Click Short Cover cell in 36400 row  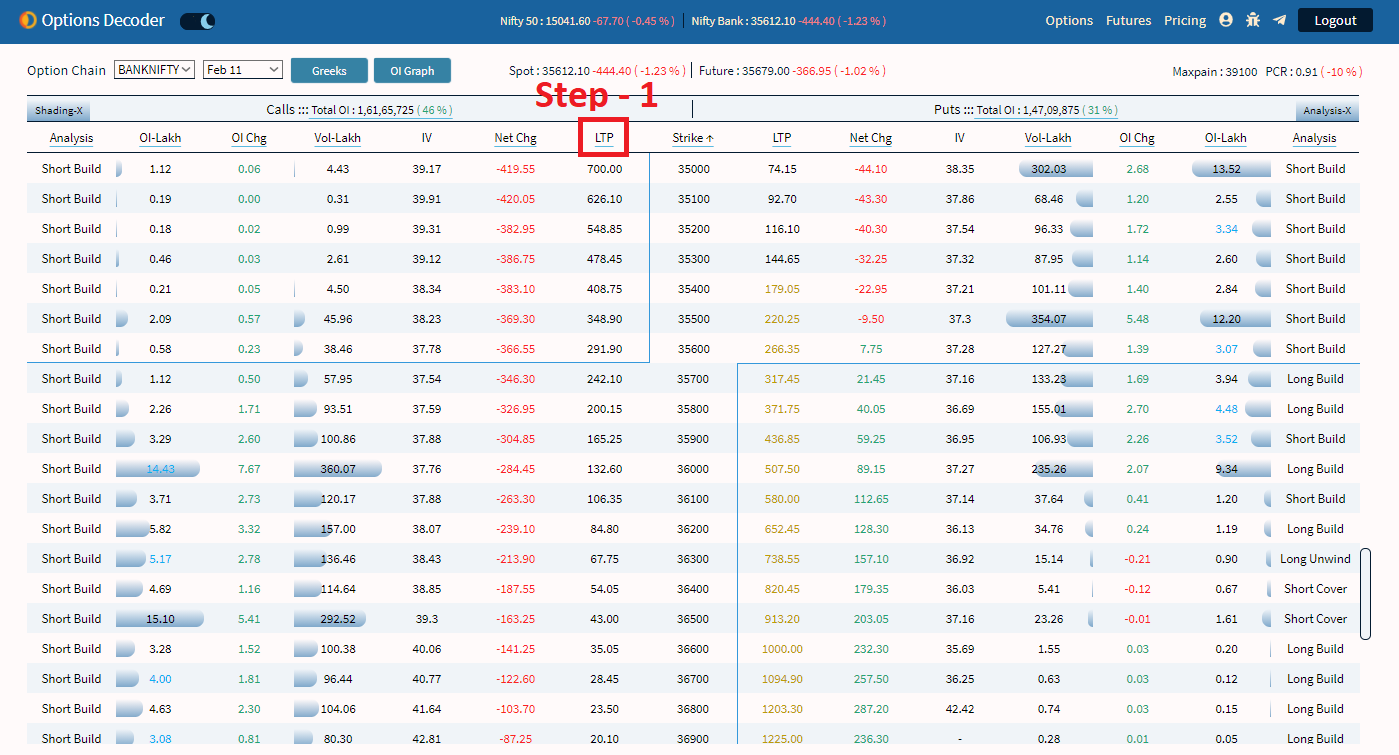[1315, 589]
